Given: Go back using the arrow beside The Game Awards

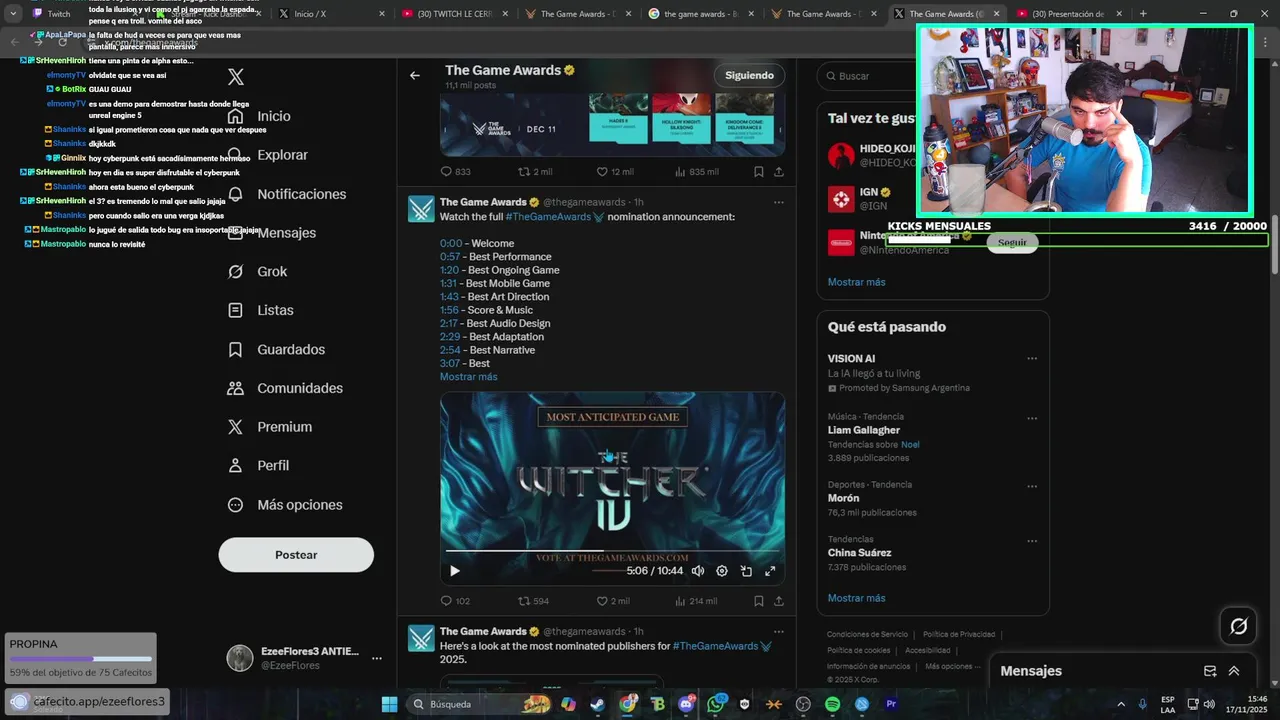Looking at the screenshot, I should 415,75.
